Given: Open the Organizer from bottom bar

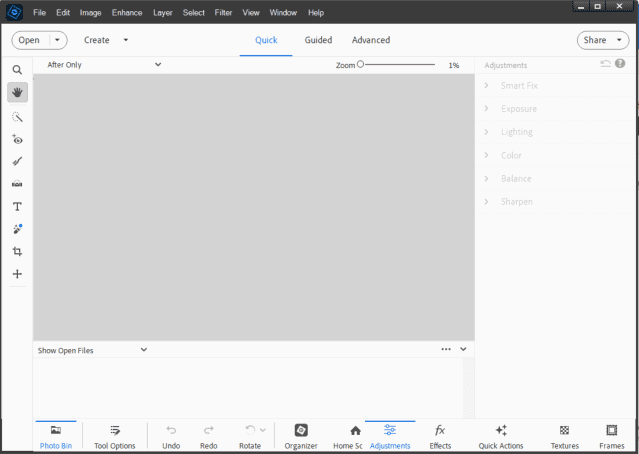Looking at the screenshot, I should [300, 436].
